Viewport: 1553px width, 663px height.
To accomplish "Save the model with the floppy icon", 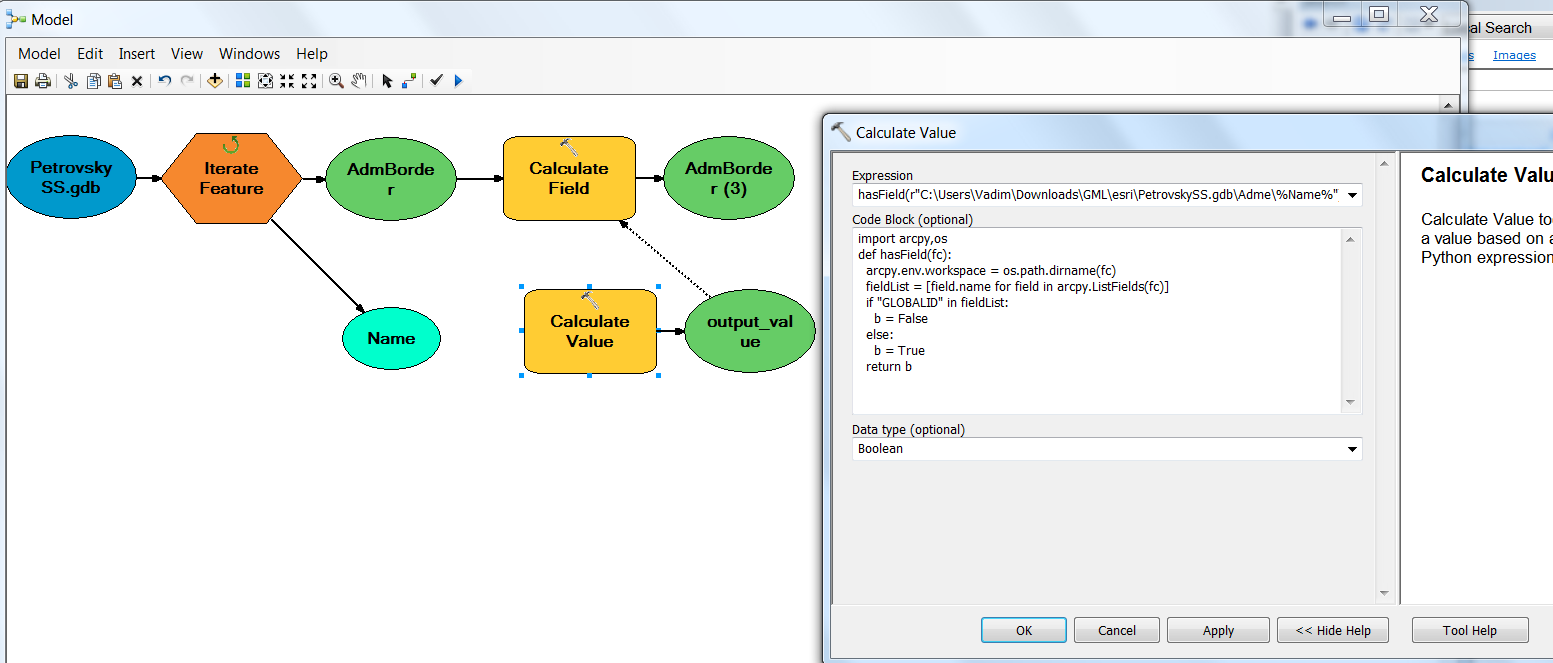I will coord(21,81).
